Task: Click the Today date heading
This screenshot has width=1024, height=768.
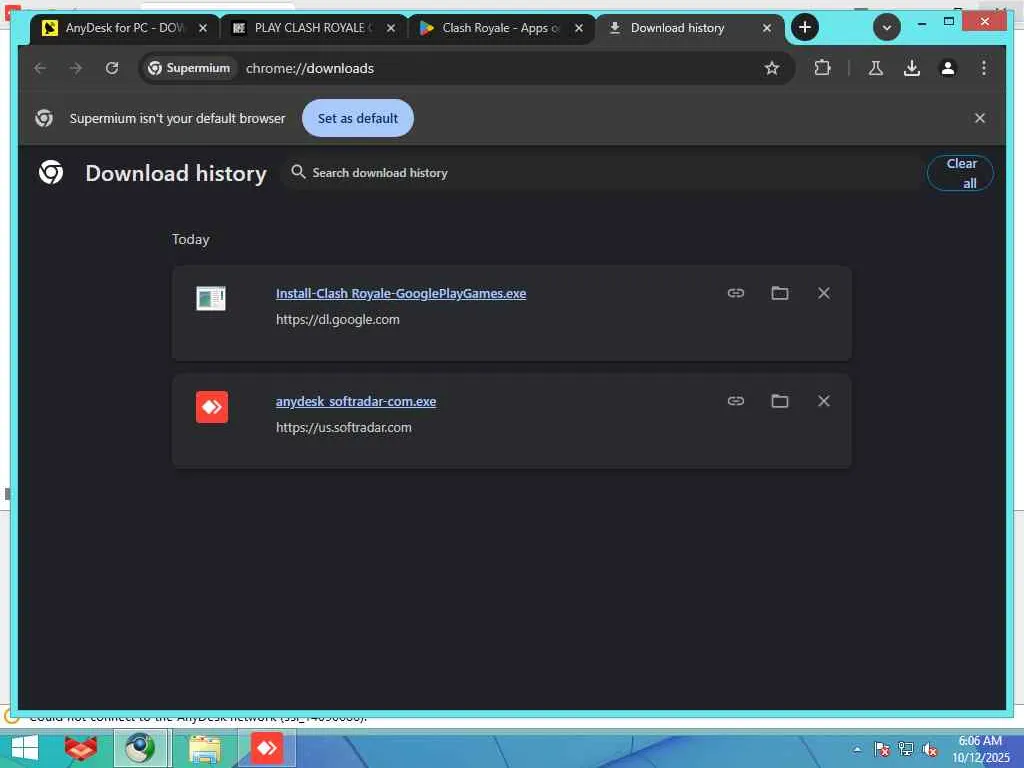Action: (x=191, y=239)
